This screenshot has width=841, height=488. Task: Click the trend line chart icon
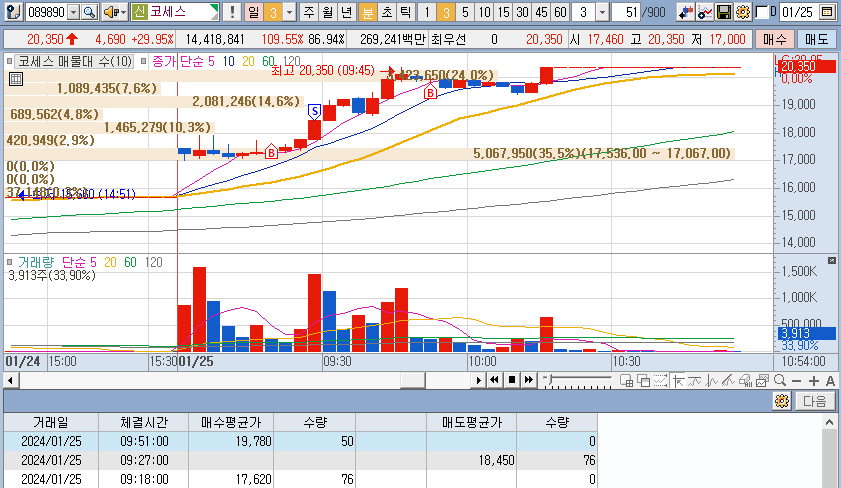coord(695,381)
